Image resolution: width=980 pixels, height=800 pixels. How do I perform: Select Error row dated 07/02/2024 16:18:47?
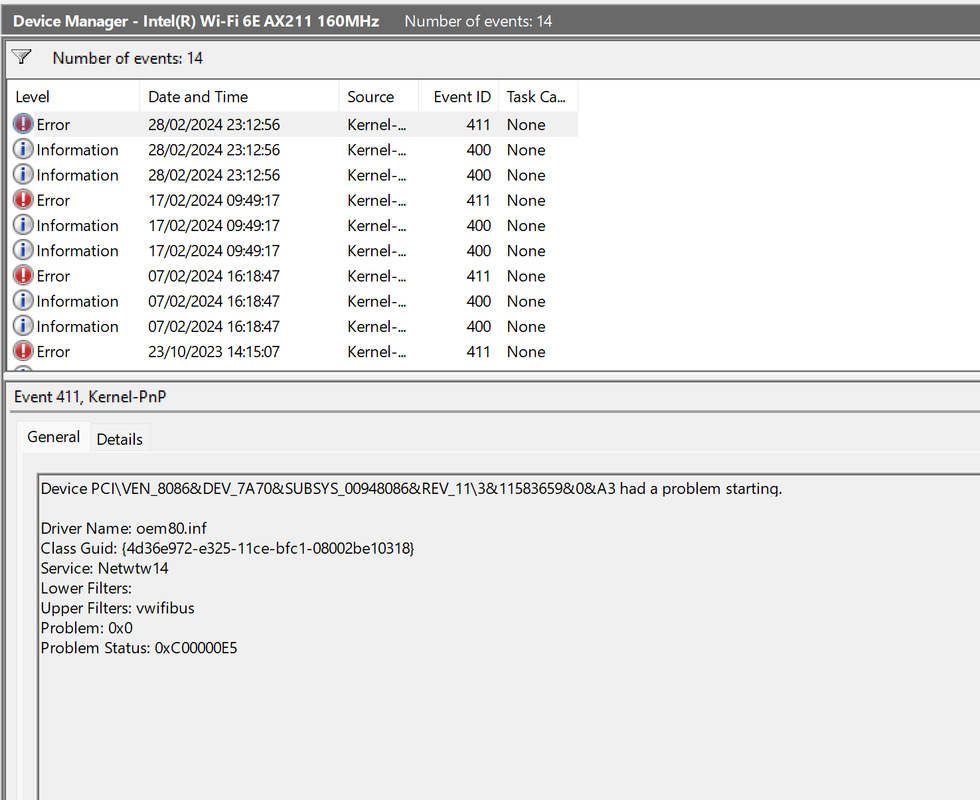[x=294, y=276]
